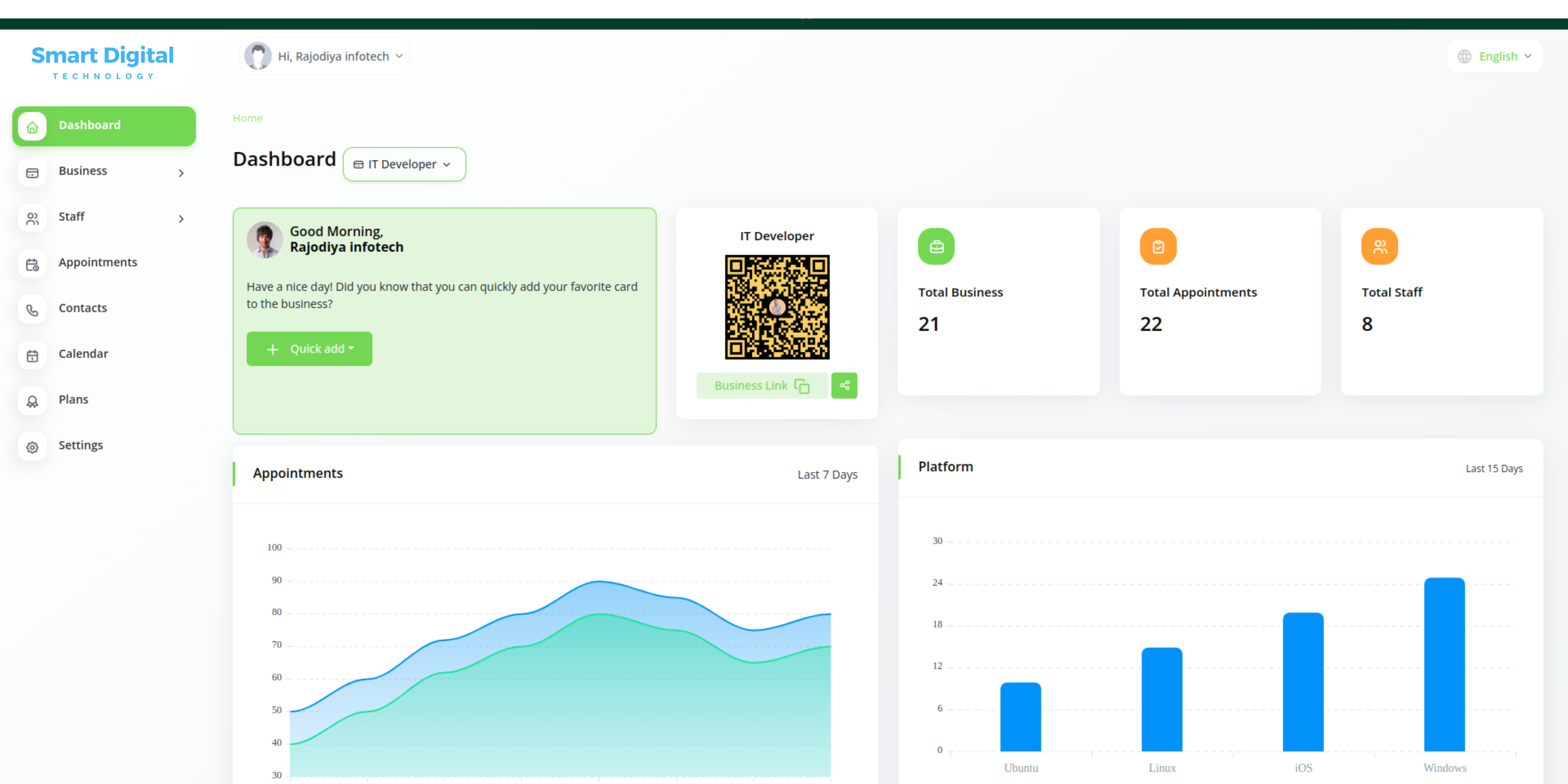
Task: Click the Appointments calendar-clock icon
Action: click(32, 264)
